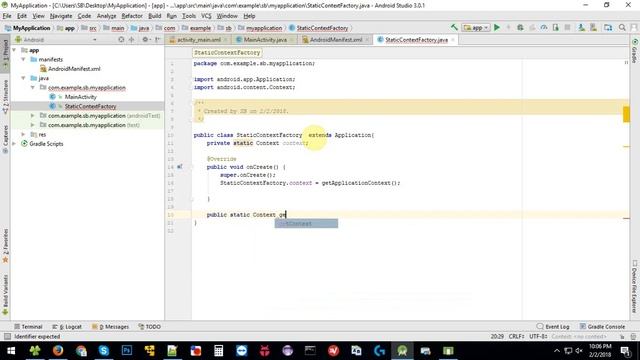Viewport: 640px width, 360px height.
Task: Toggle the read-only lock icon in status bar
Action: [622, 336]
